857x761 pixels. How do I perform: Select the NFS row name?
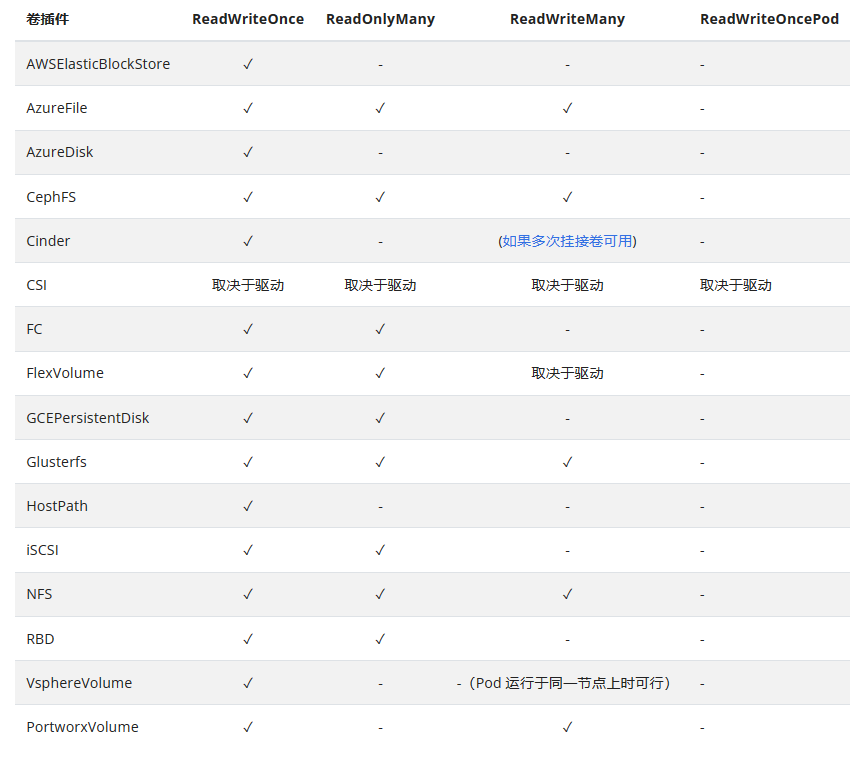pyautogui.click(x=39, y=594)
